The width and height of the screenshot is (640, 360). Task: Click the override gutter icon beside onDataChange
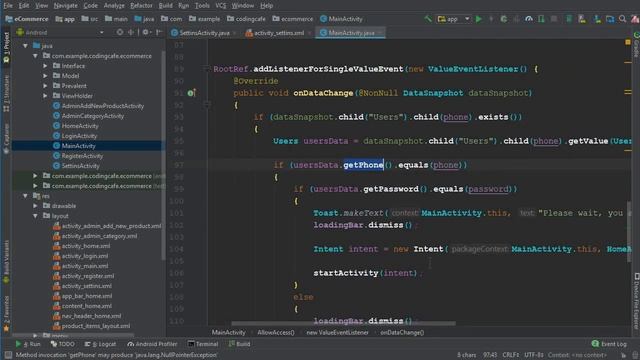191,93
